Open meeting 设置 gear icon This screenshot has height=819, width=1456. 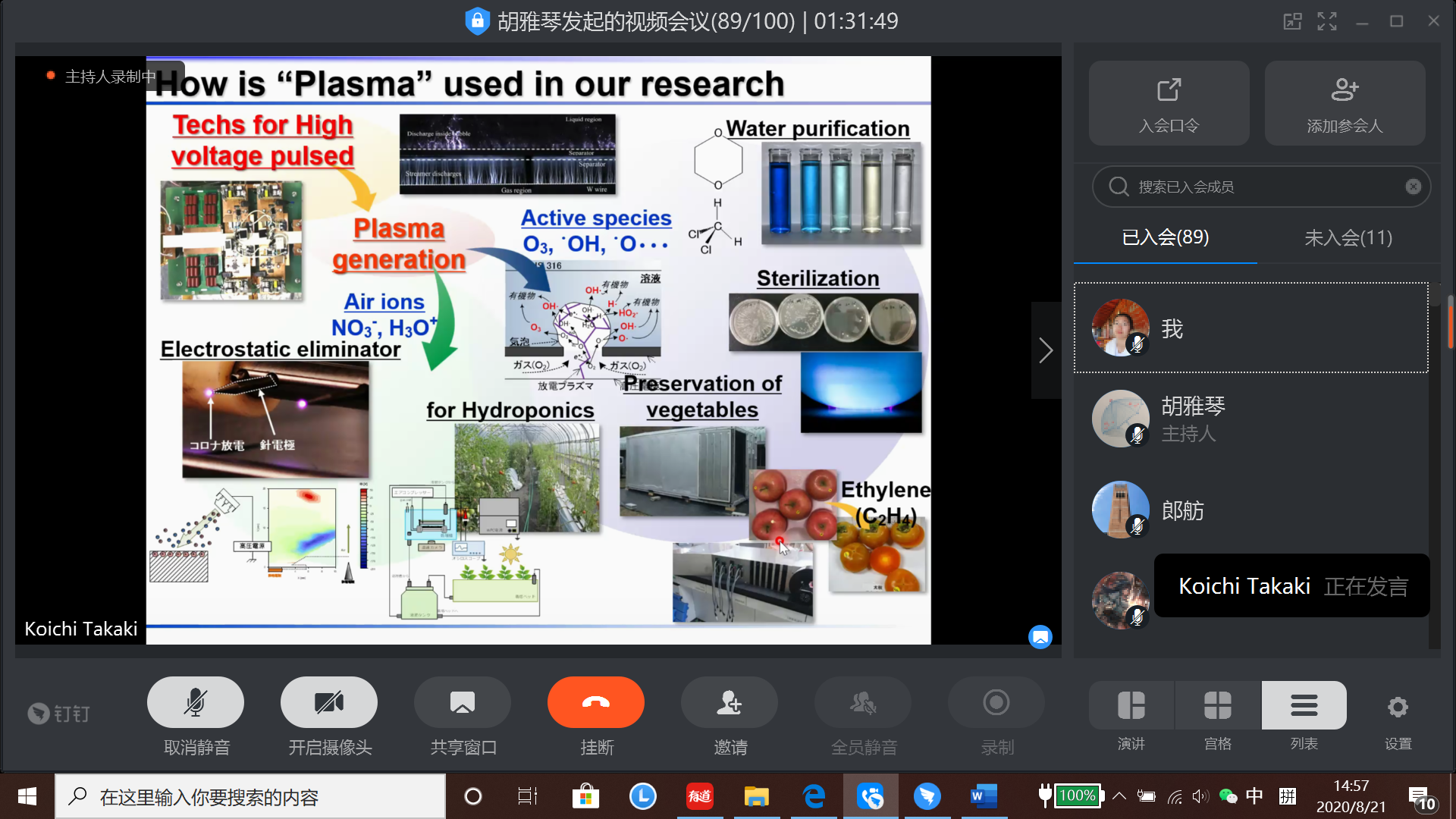pos(1398,708)
